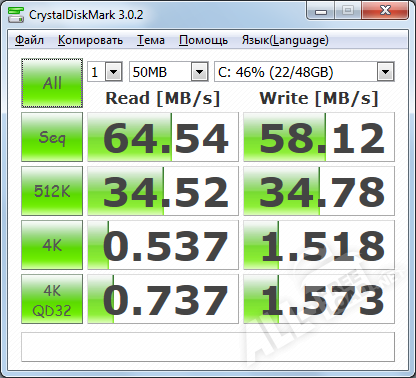The image size is (416, 378).
Task: Click the Write [MB/s] column header
Action: [319, 98]
